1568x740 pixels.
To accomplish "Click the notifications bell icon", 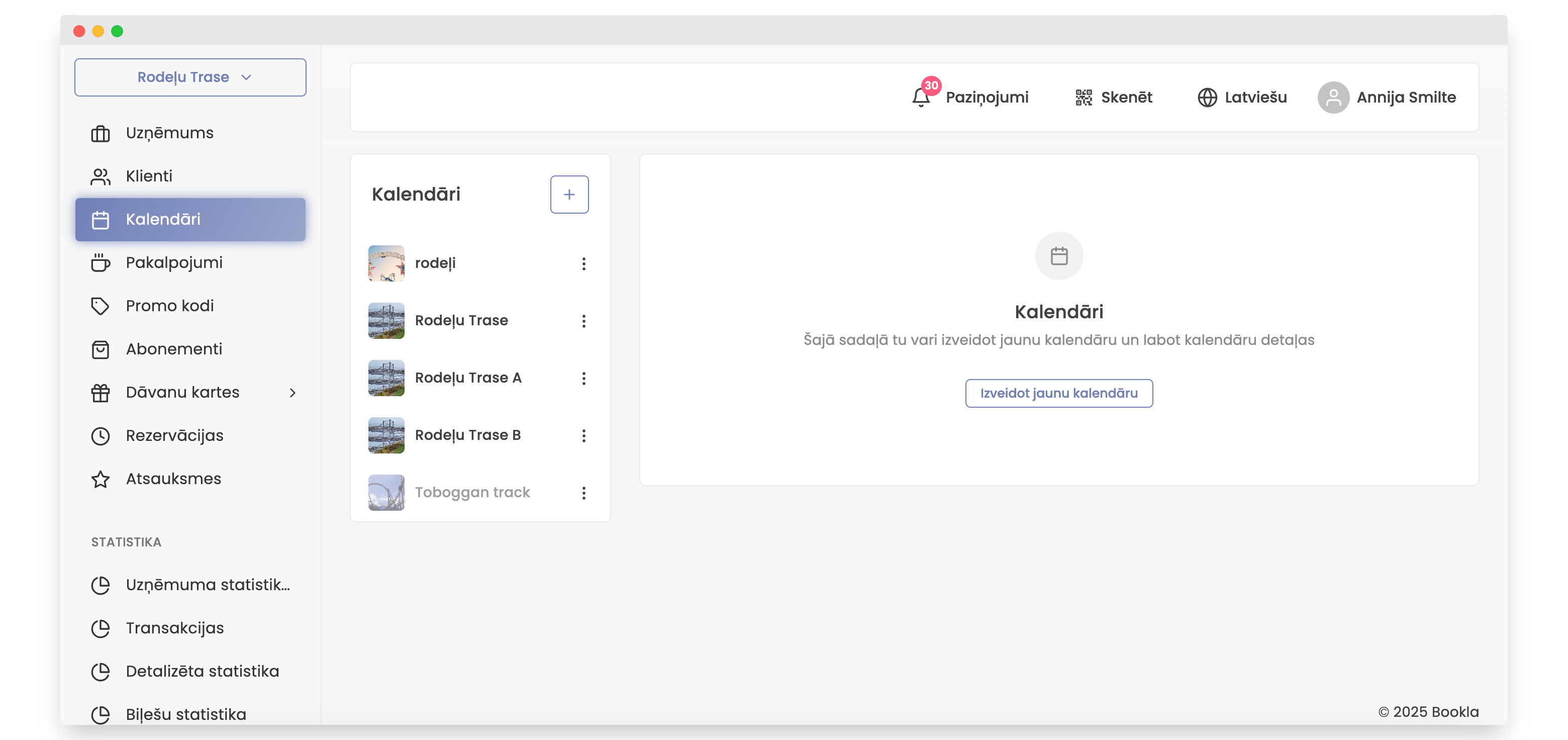I will [x=920, y=98].
